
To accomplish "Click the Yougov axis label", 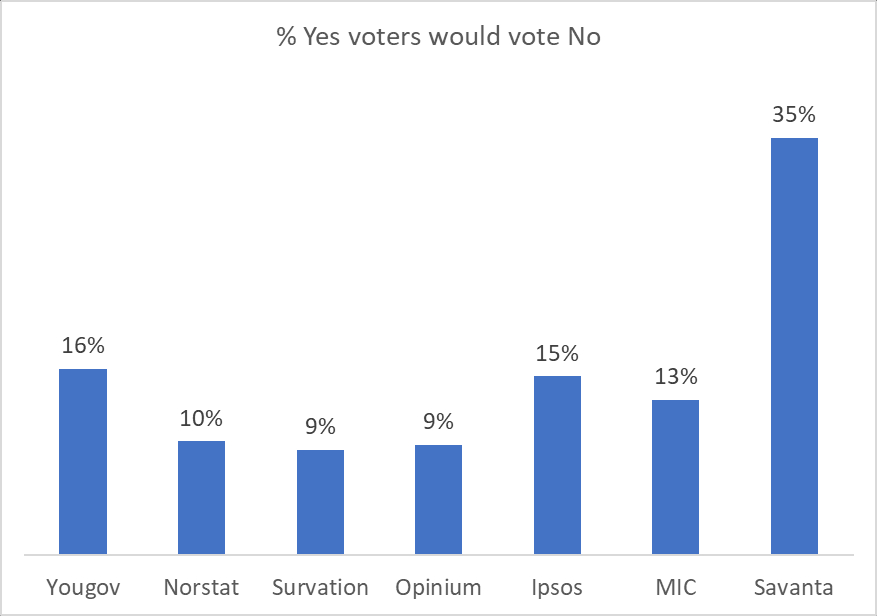I will tap(83, 587).
